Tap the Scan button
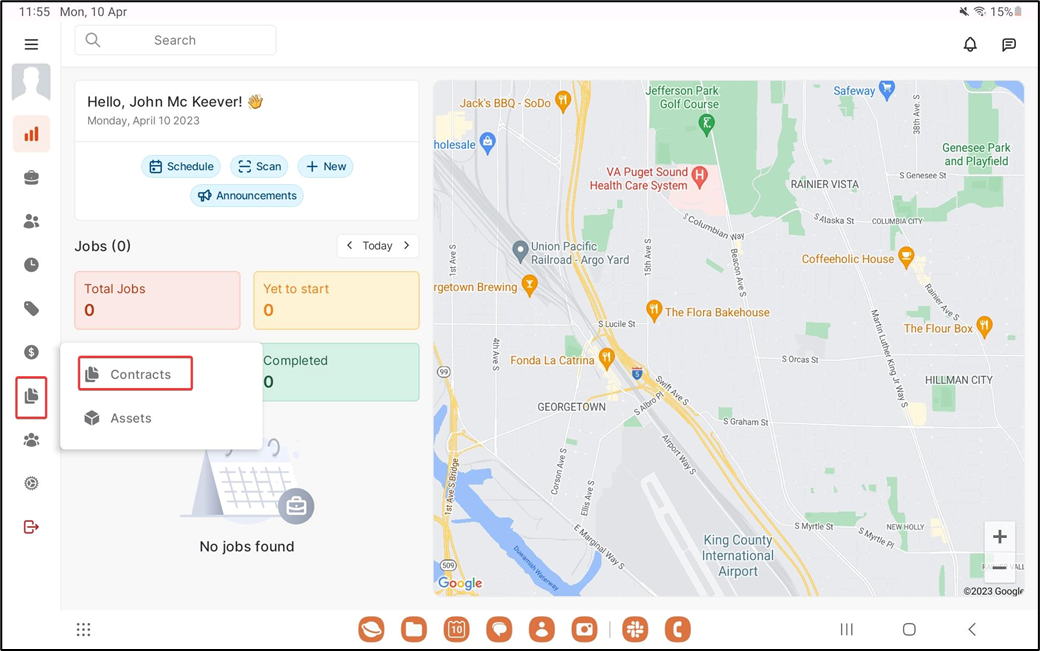 [x=259, y=167]
